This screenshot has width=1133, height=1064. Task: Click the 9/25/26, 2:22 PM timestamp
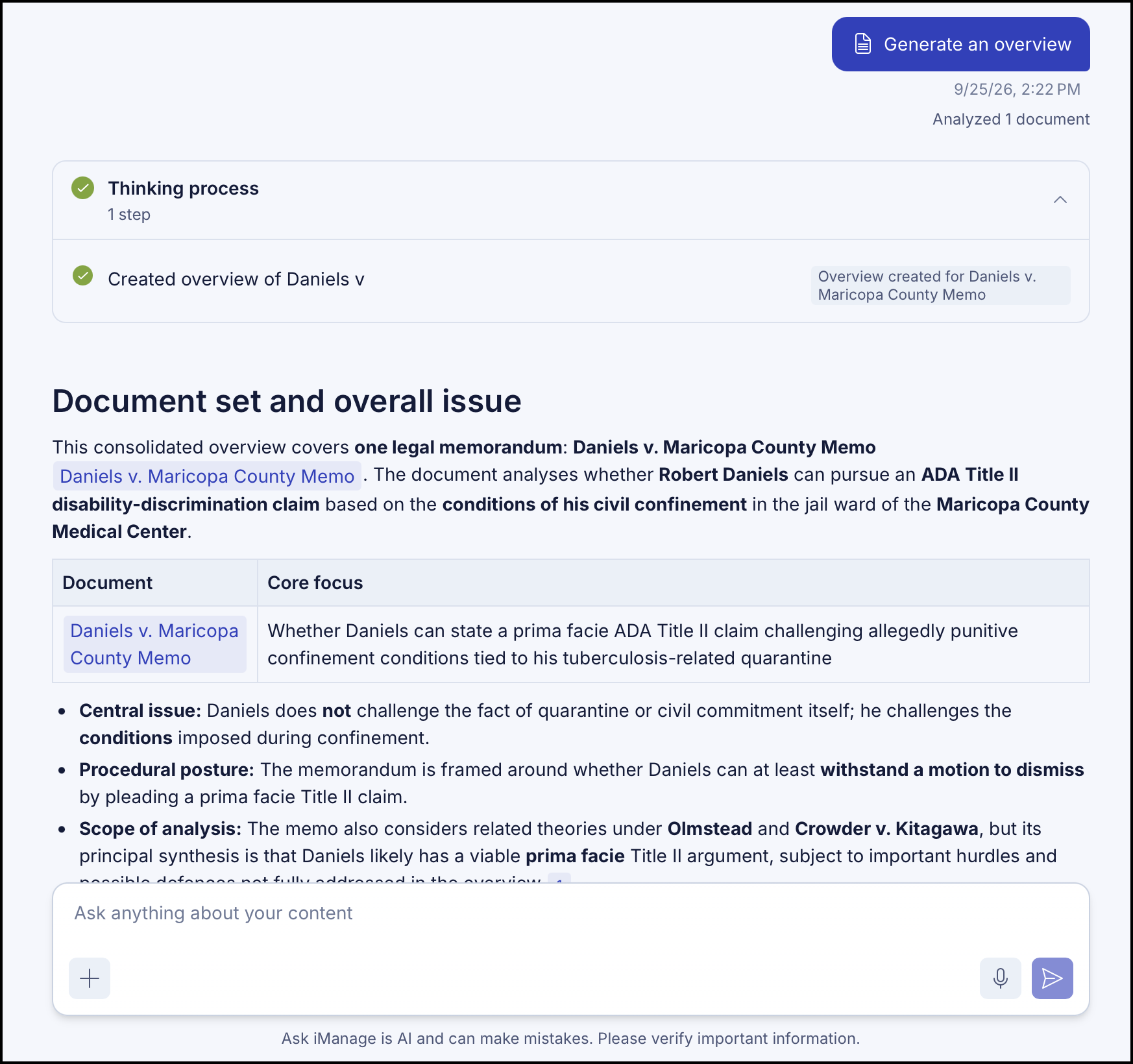[x=1017, y=90]
